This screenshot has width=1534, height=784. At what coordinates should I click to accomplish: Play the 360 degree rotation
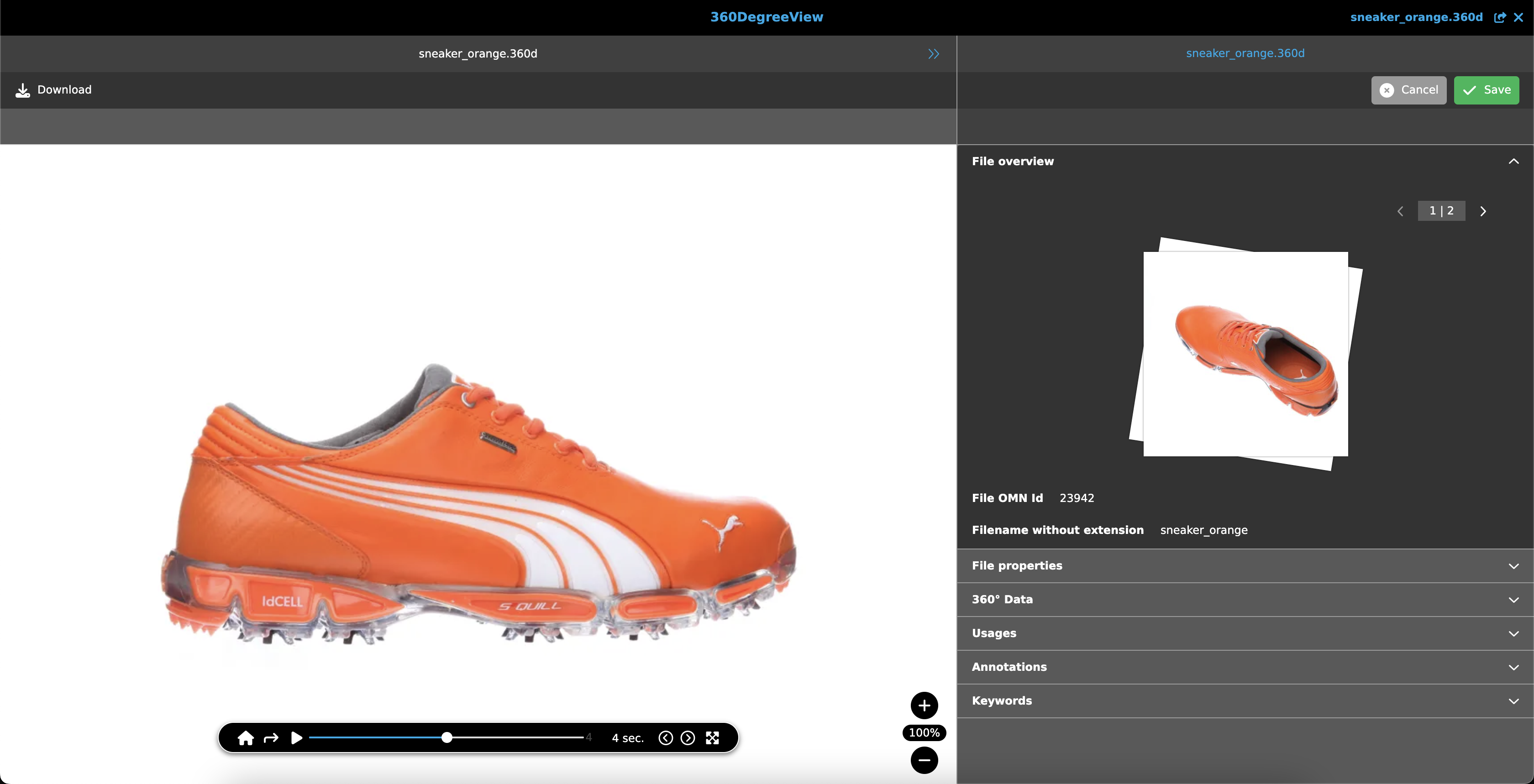[x=297, y=738]
